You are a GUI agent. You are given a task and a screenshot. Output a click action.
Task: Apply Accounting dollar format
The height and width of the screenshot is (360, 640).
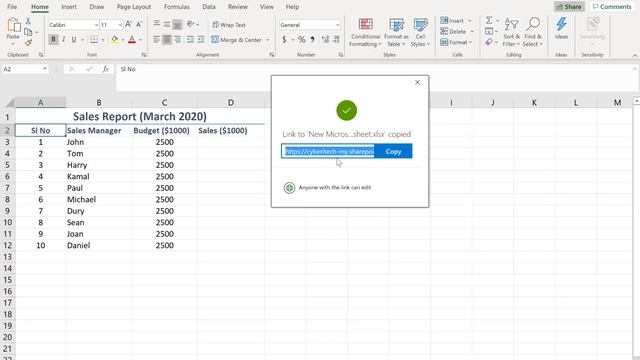284,40
